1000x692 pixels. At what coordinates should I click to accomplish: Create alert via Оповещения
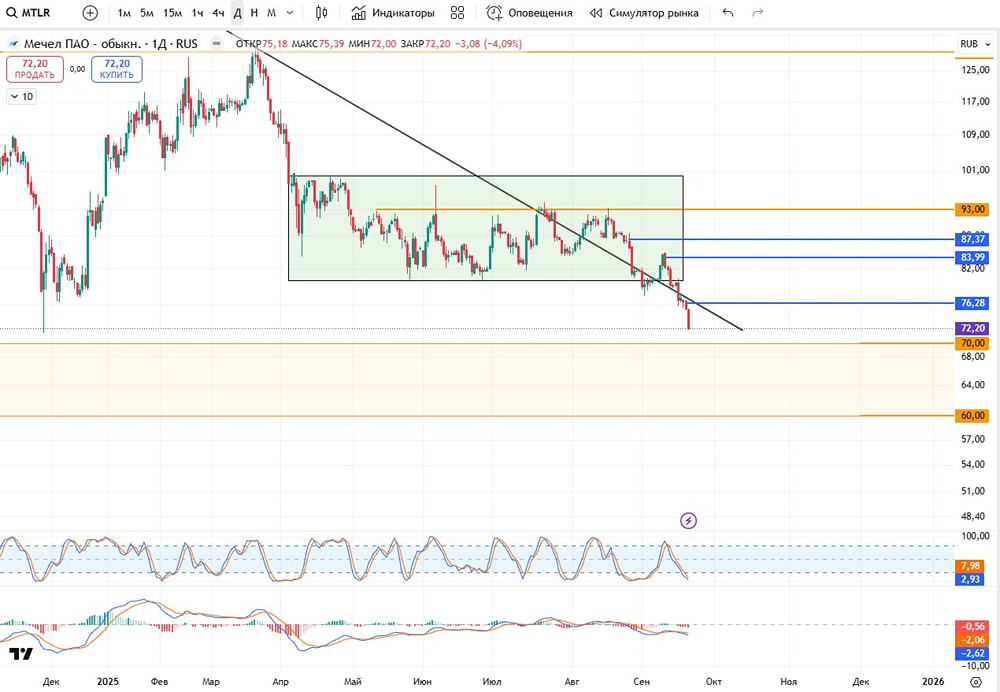(x=529, y=13)
